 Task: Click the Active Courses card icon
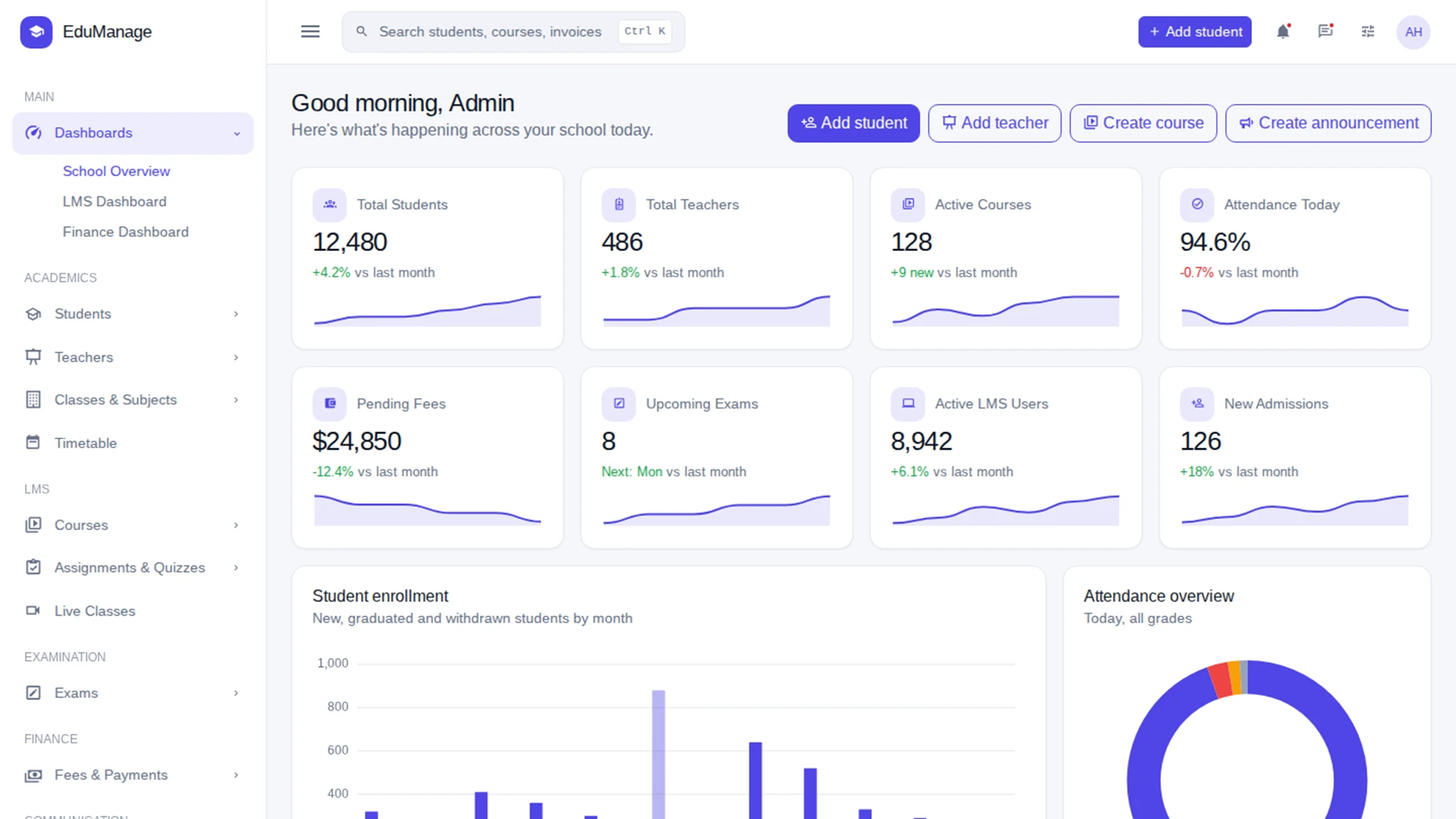click(908, 205)
